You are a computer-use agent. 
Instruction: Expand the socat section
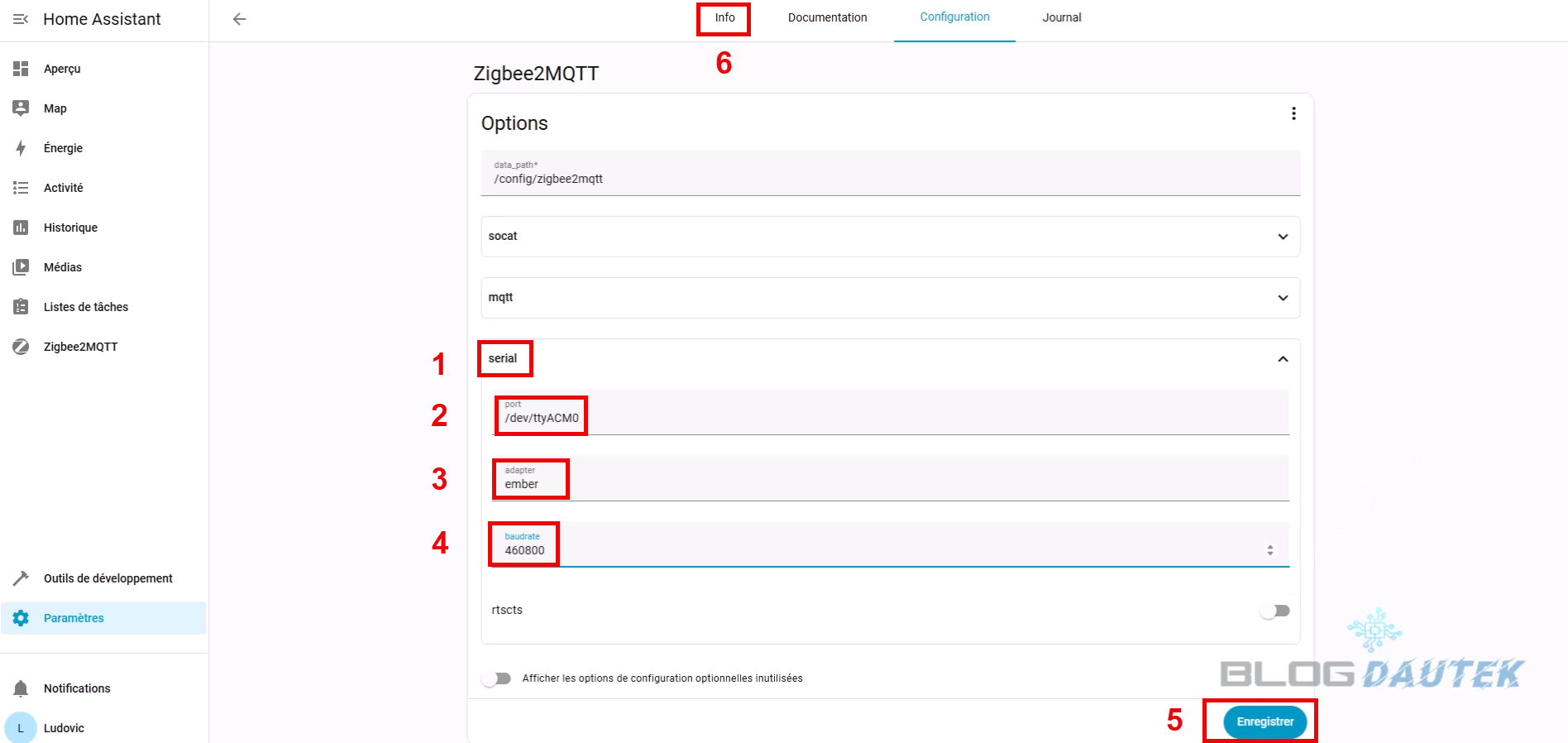click(1283, 237)
